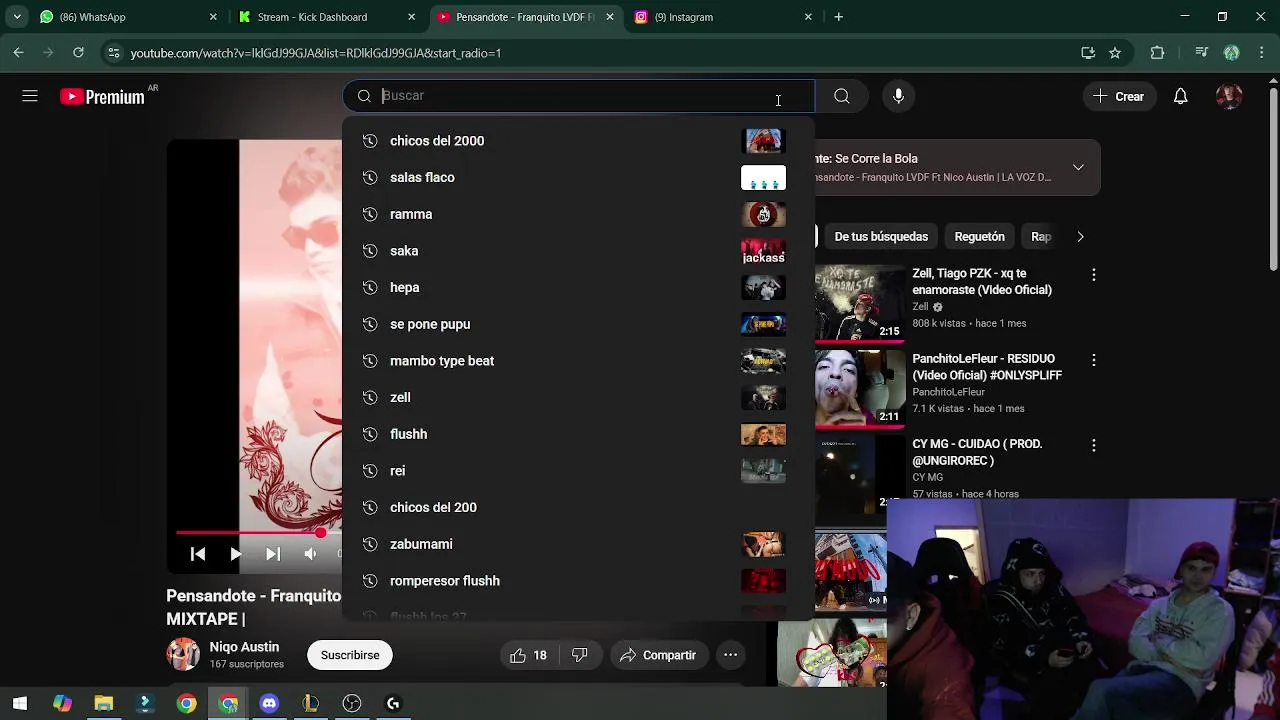Open OBS Studio from taskbar
This screenshot has width=1280, height=720.
pyautogui.click(x=351, y=704)
